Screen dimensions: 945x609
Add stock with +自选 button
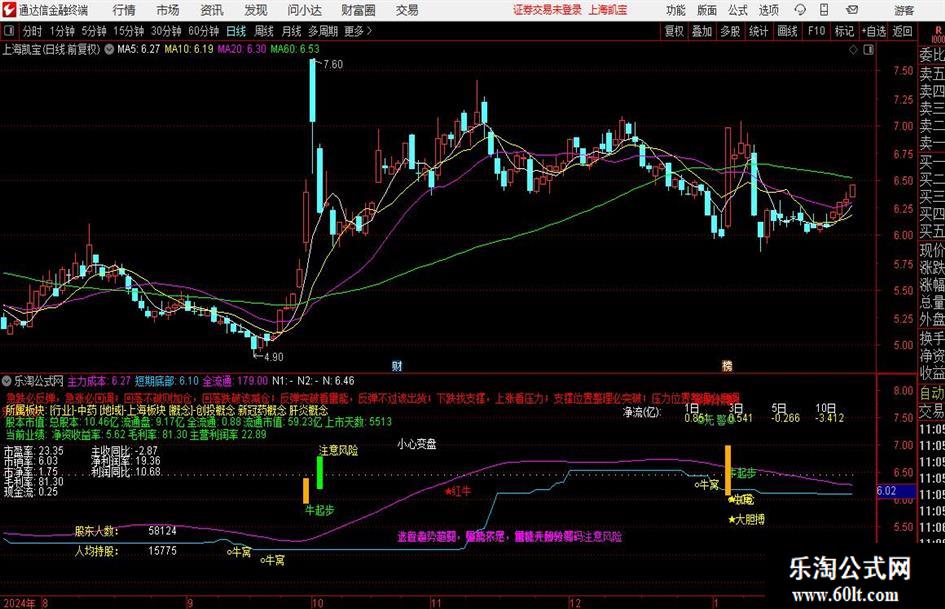point(873,31)
